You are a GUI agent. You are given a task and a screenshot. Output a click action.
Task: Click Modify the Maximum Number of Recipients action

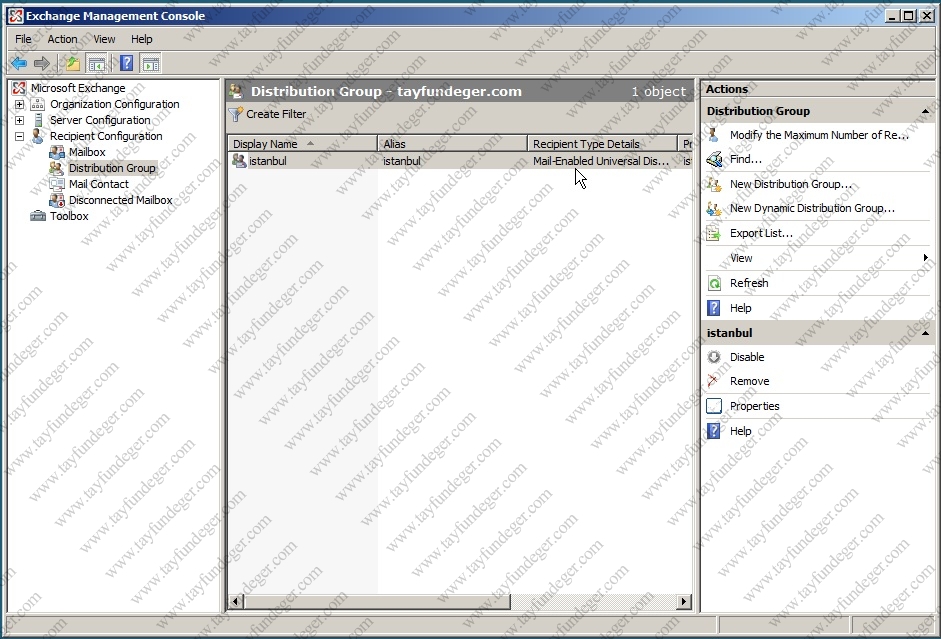point(819,135)
